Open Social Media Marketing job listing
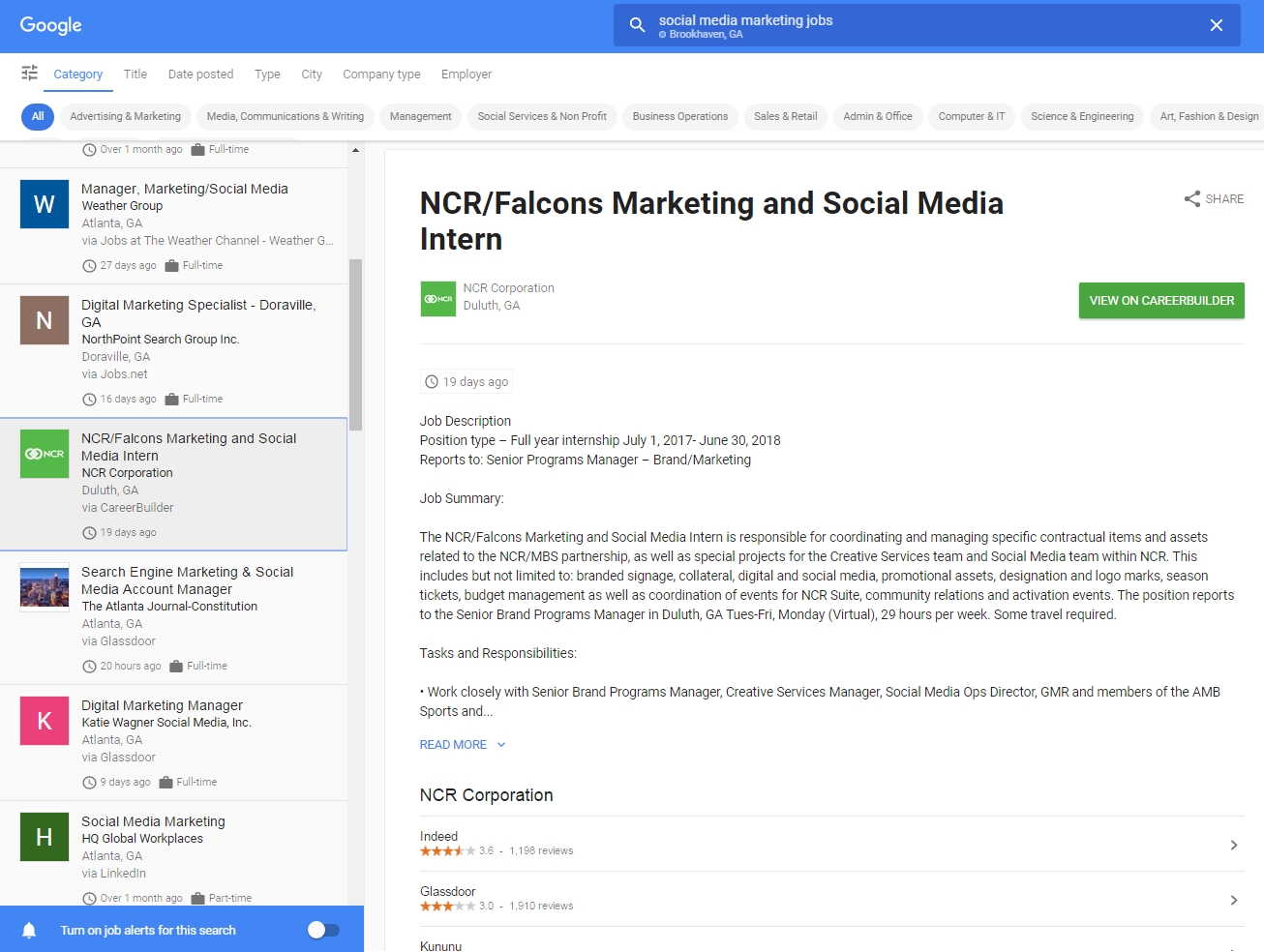The height and width of the screenshot is (952, 1264). [x=173, y=853]
